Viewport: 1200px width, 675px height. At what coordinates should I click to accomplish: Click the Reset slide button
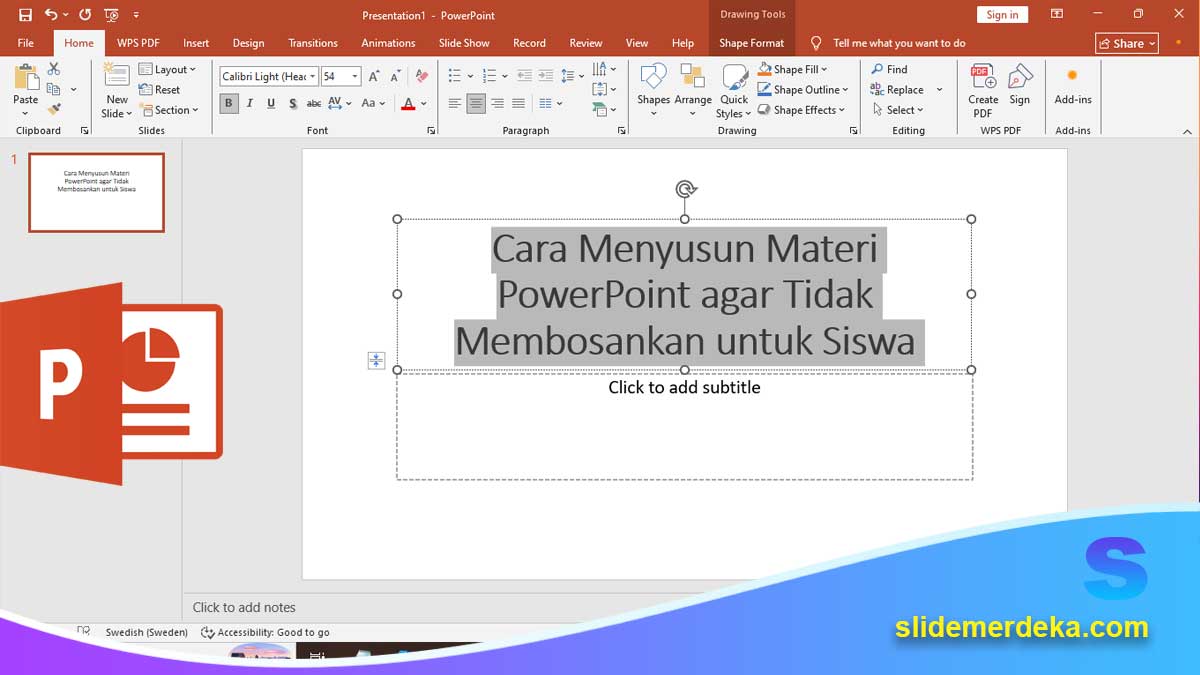pyautogui.click(x=160, y=89)
